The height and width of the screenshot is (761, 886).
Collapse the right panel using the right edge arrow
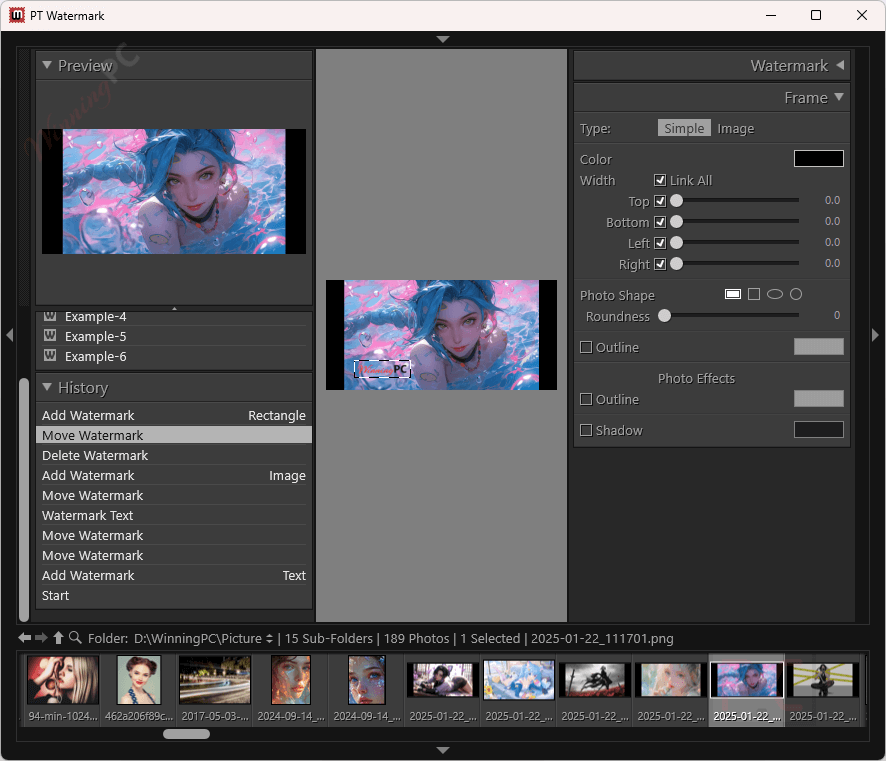click(x=875, y=335)
